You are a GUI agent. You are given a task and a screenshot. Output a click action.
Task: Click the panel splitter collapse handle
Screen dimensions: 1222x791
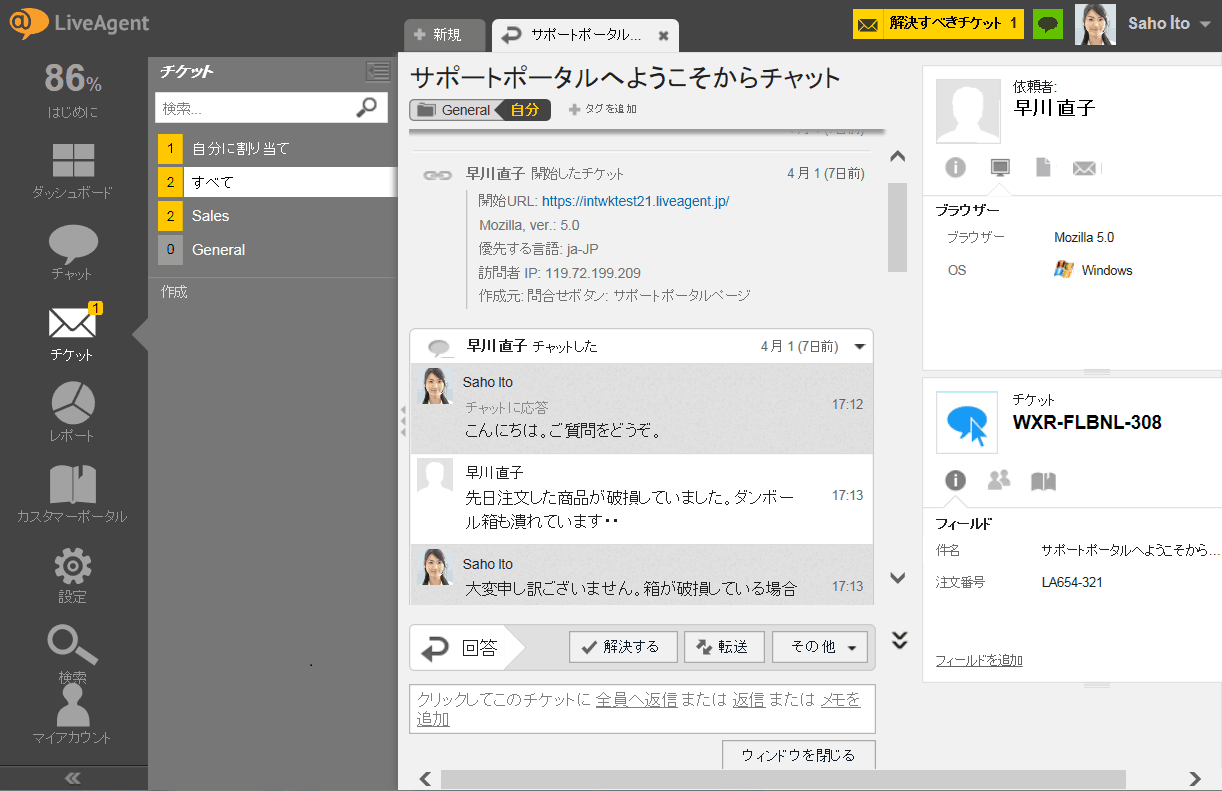402,422
